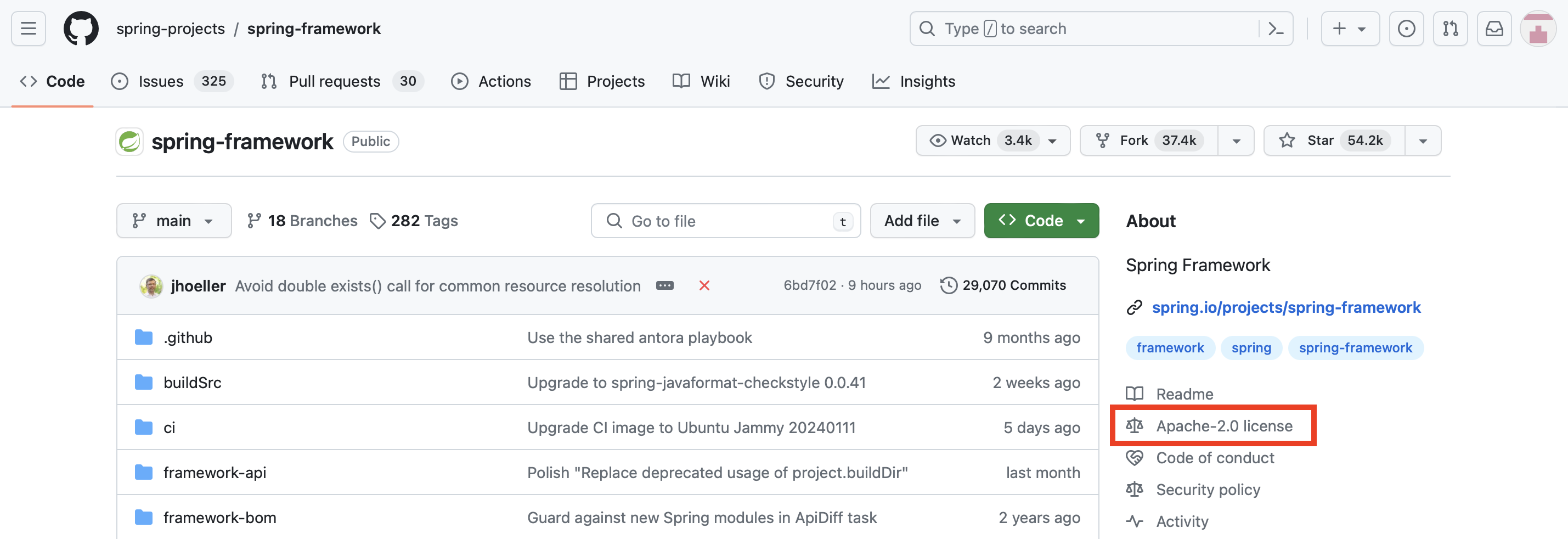
Task: Open commit 'Upgrade to spring-javaformat-checkstyle 0.0.41'
Action: 696,383
